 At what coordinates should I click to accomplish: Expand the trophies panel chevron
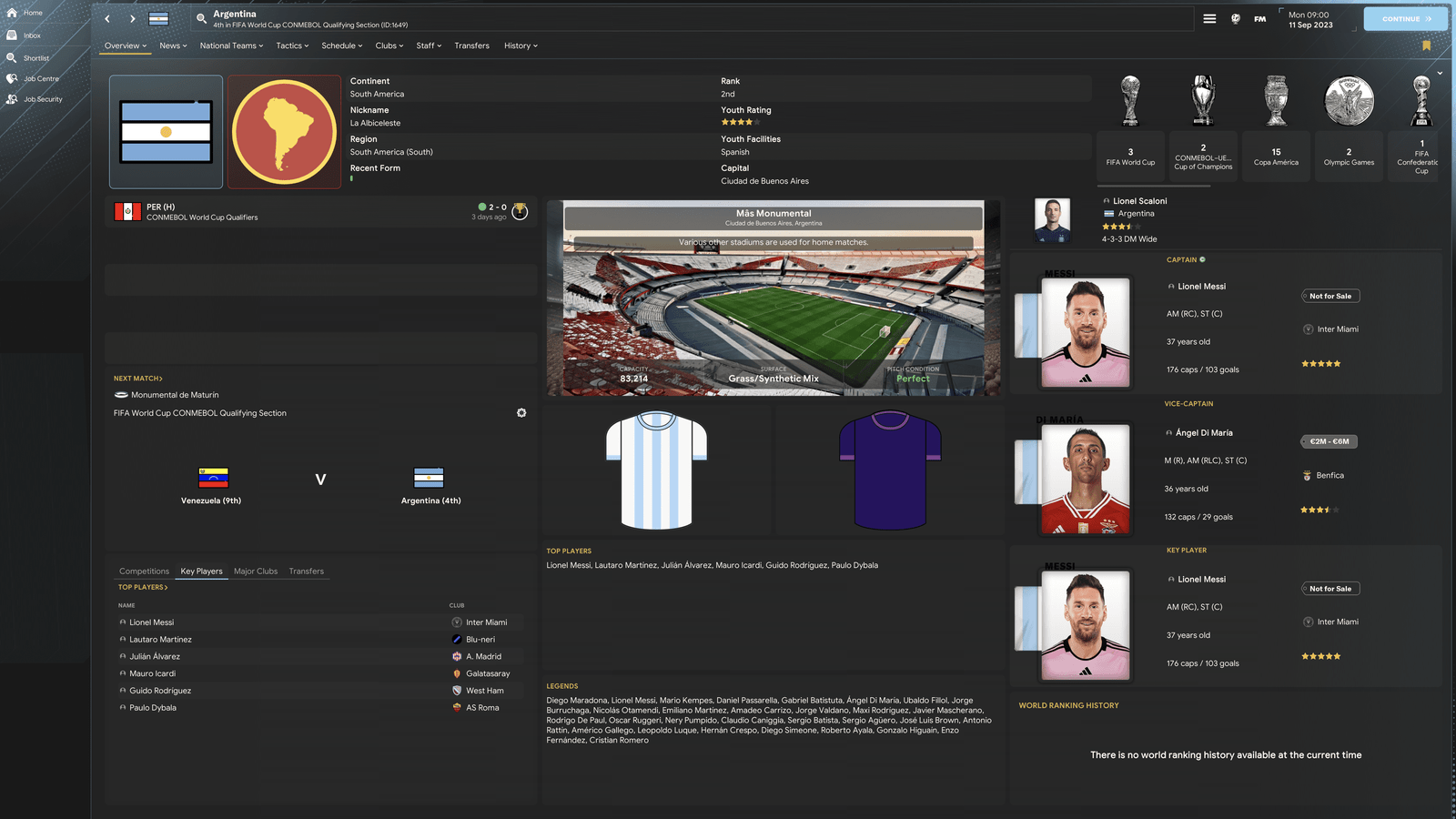tap(1440, 73)
